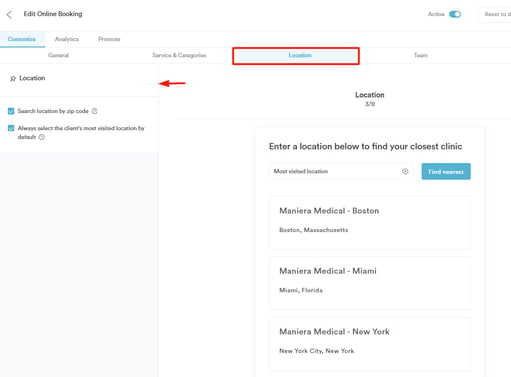The image size is (511, 377).
Task: Select the Customize tab
Action: tap(22, 39)
